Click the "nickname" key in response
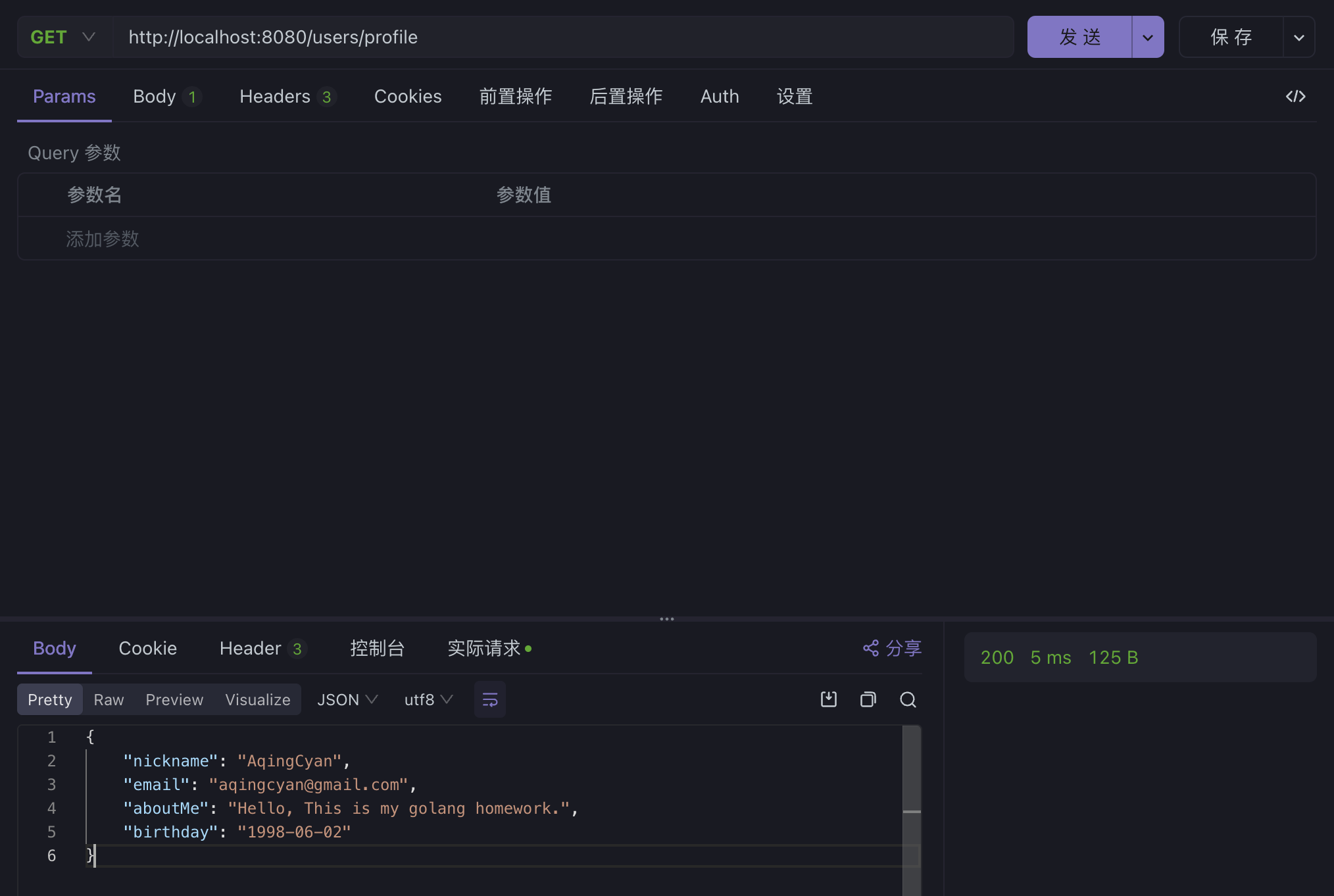Viewport: 1334px width, 896px height. pos(170,761)
